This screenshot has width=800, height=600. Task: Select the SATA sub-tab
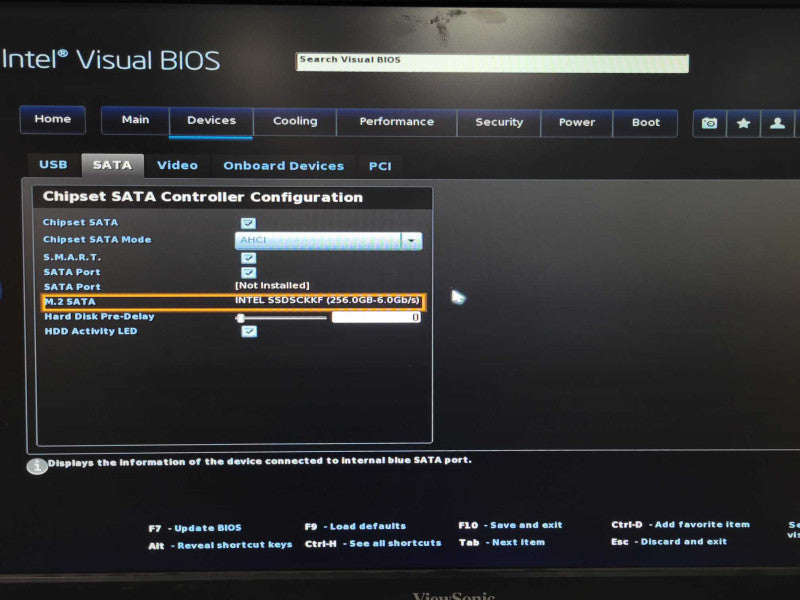click(x=112, y=165)
